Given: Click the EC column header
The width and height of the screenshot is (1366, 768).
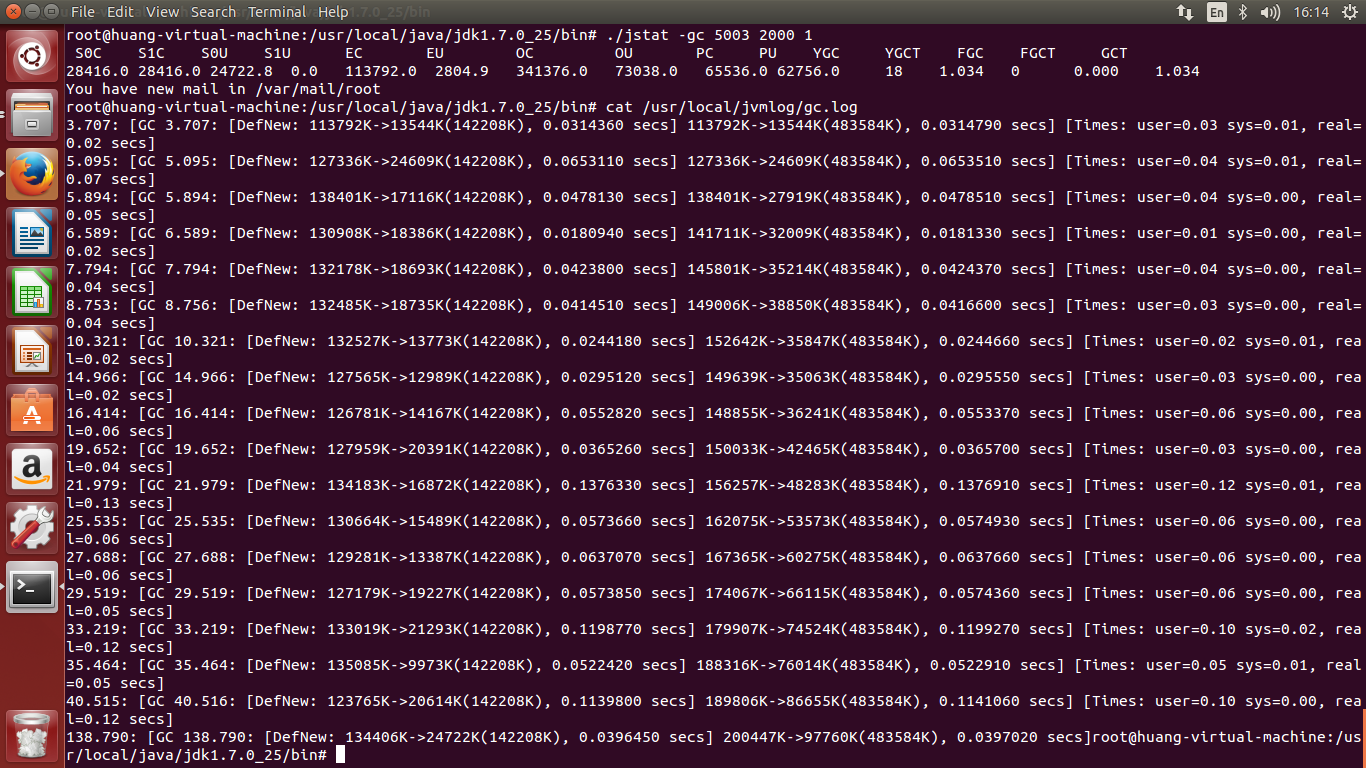Looking at the screenshot, I should pos(354,53).
